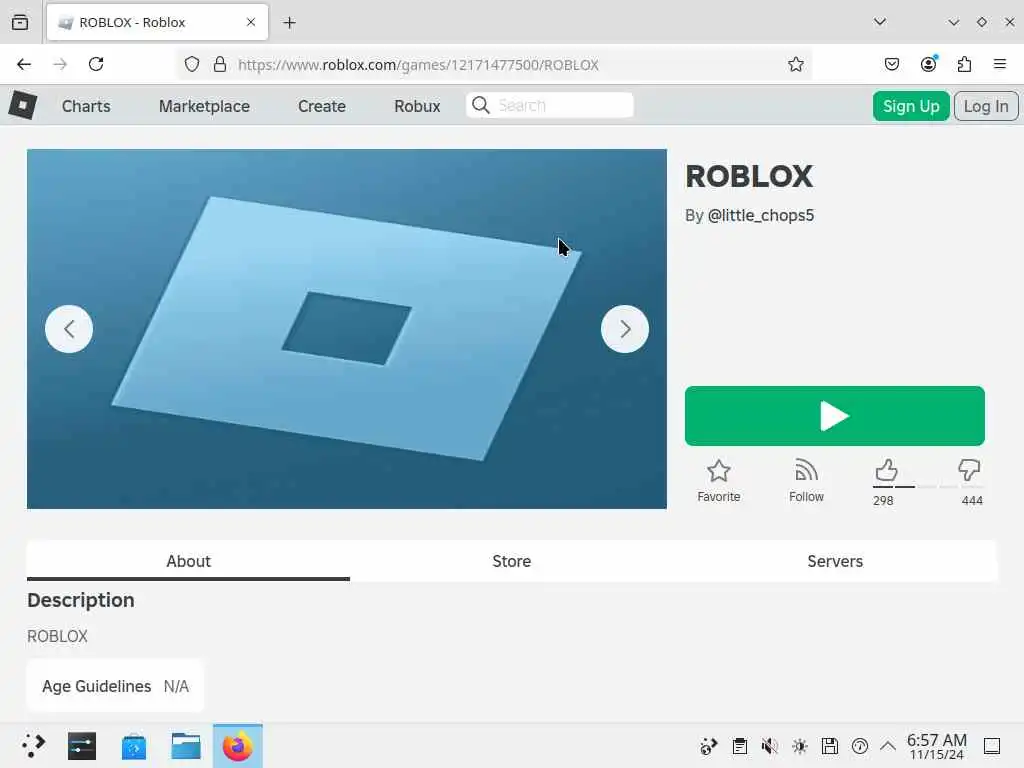This screenshot has height=768, width=1024.
Task: Go to the Create page
Action: (x=322, y=106)
